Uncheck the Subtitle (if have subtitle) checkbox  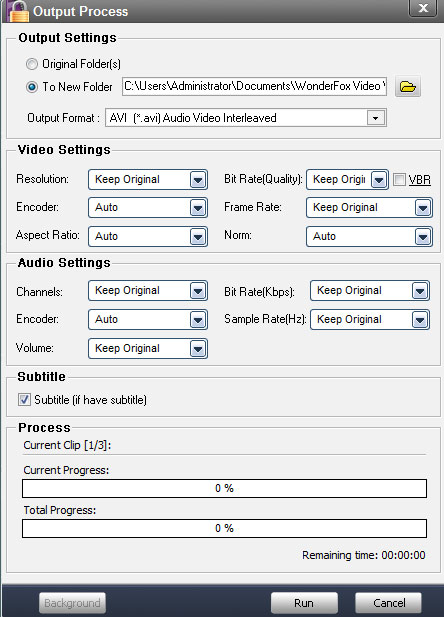click(x=24, y=399)
